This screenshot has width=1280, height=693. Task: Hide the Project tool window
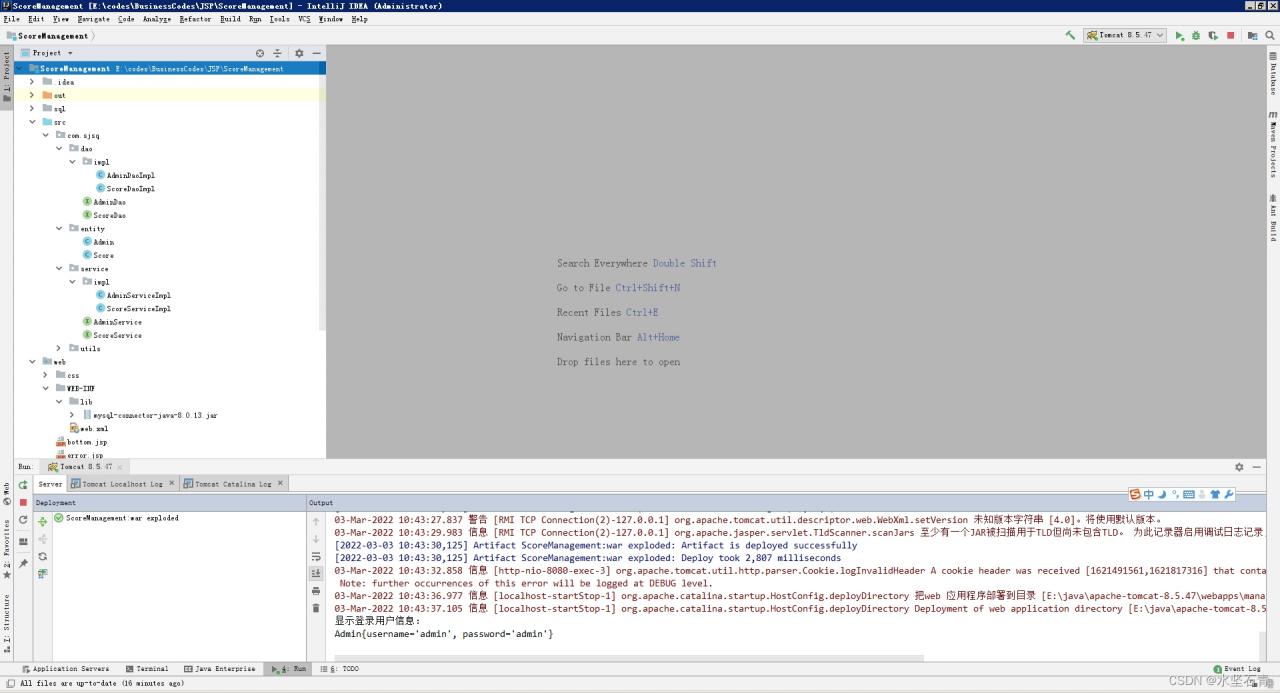316,53
